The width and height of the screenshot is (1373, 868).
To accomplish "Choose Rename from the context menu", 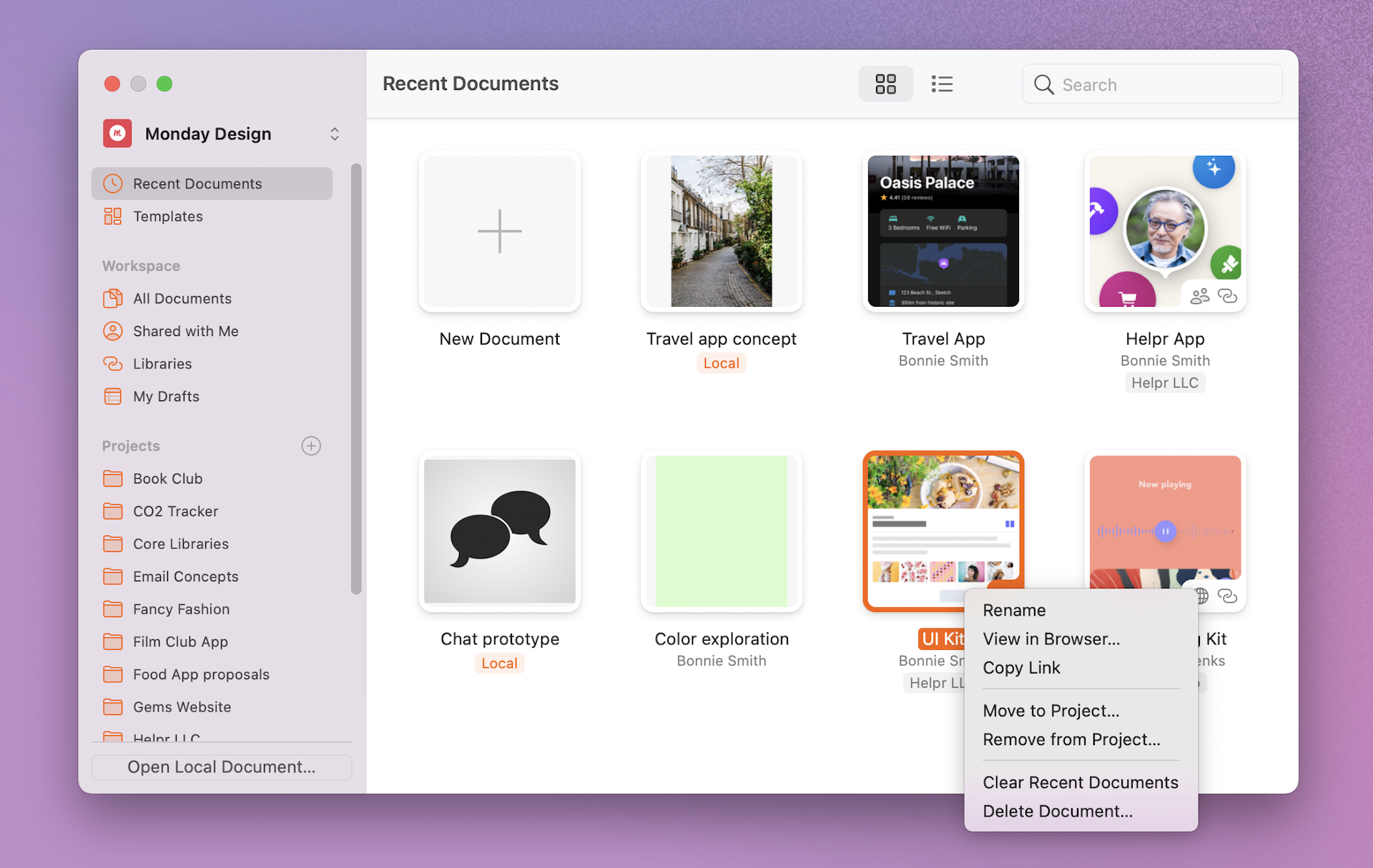I will 1014,610.
